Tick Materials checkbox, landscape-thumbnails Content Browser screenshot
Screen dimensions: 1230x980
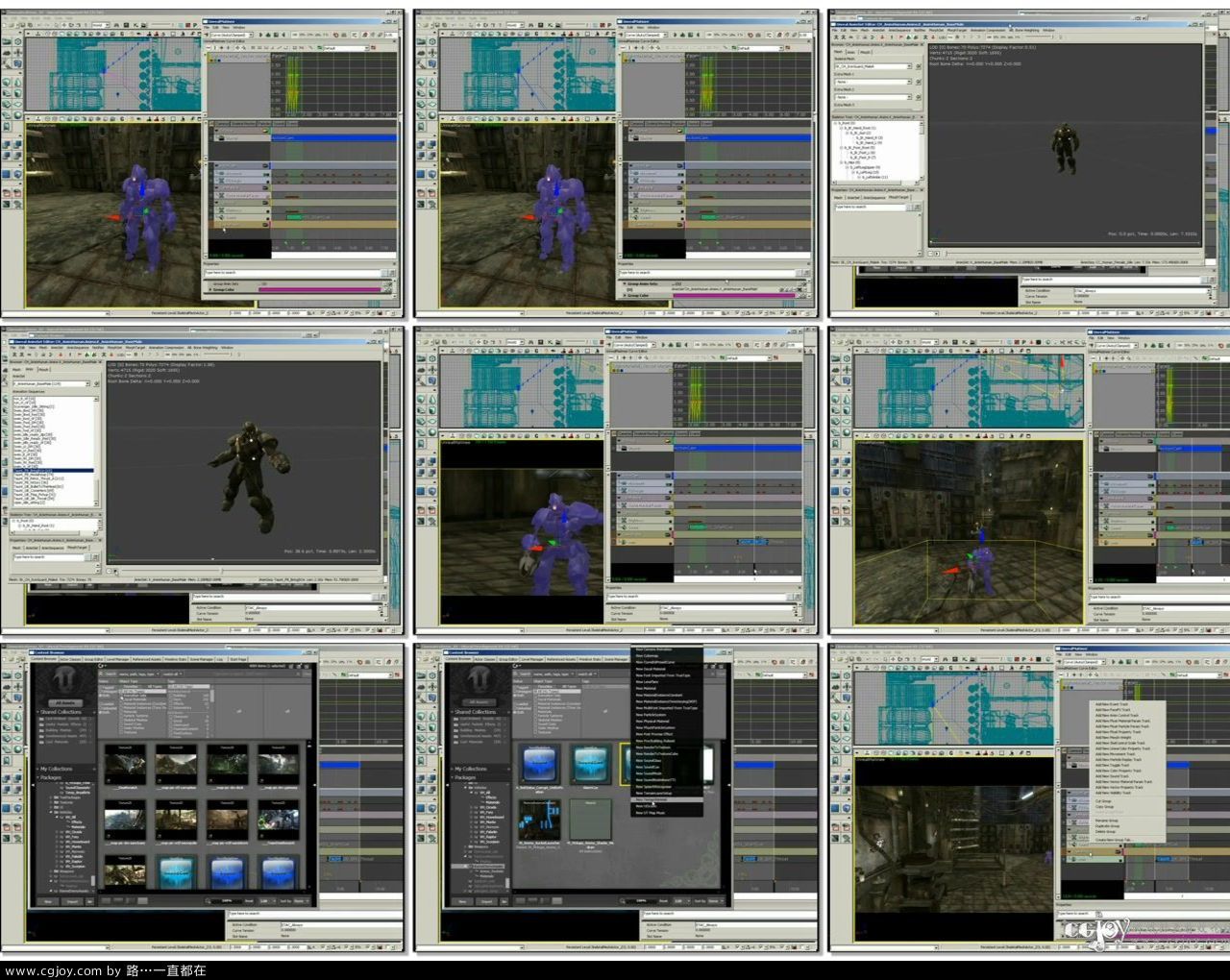click(121, 712)
